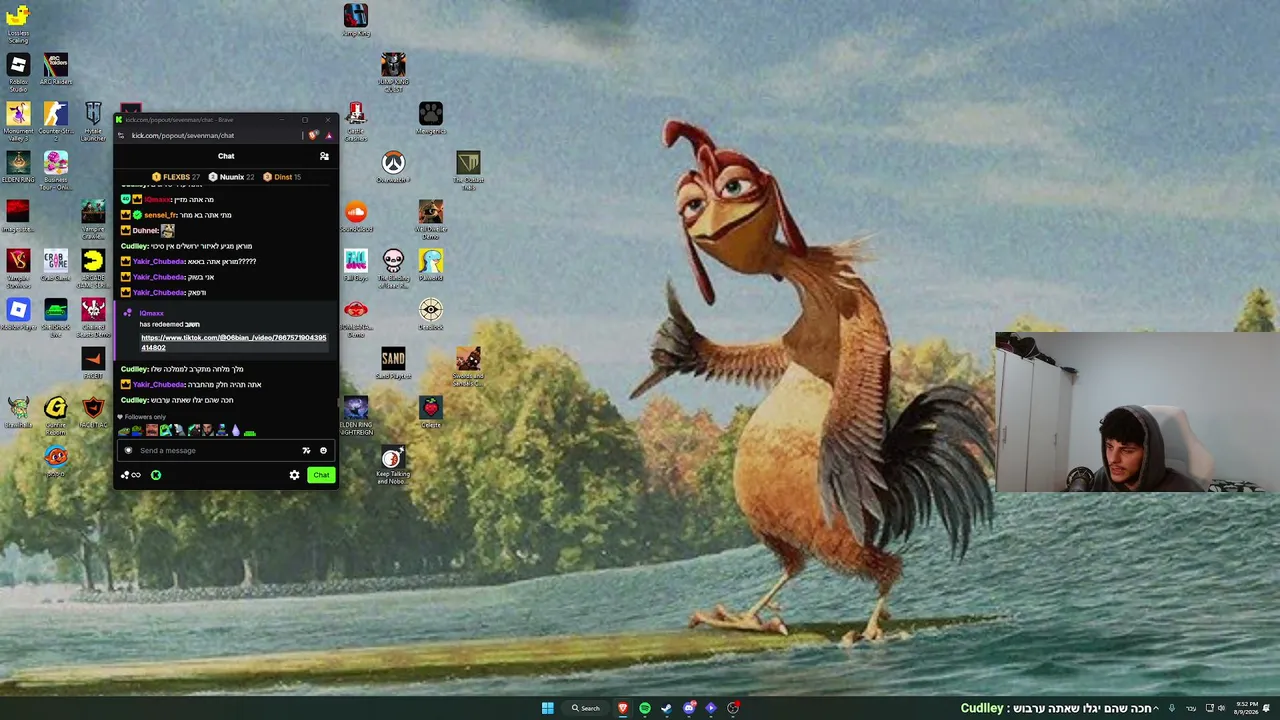Image resolution: width=1280 pixels, height=720 pixels.
Task: Select the Palworld desktop icon
Action: pyautogui.click(x=431, y=266)
